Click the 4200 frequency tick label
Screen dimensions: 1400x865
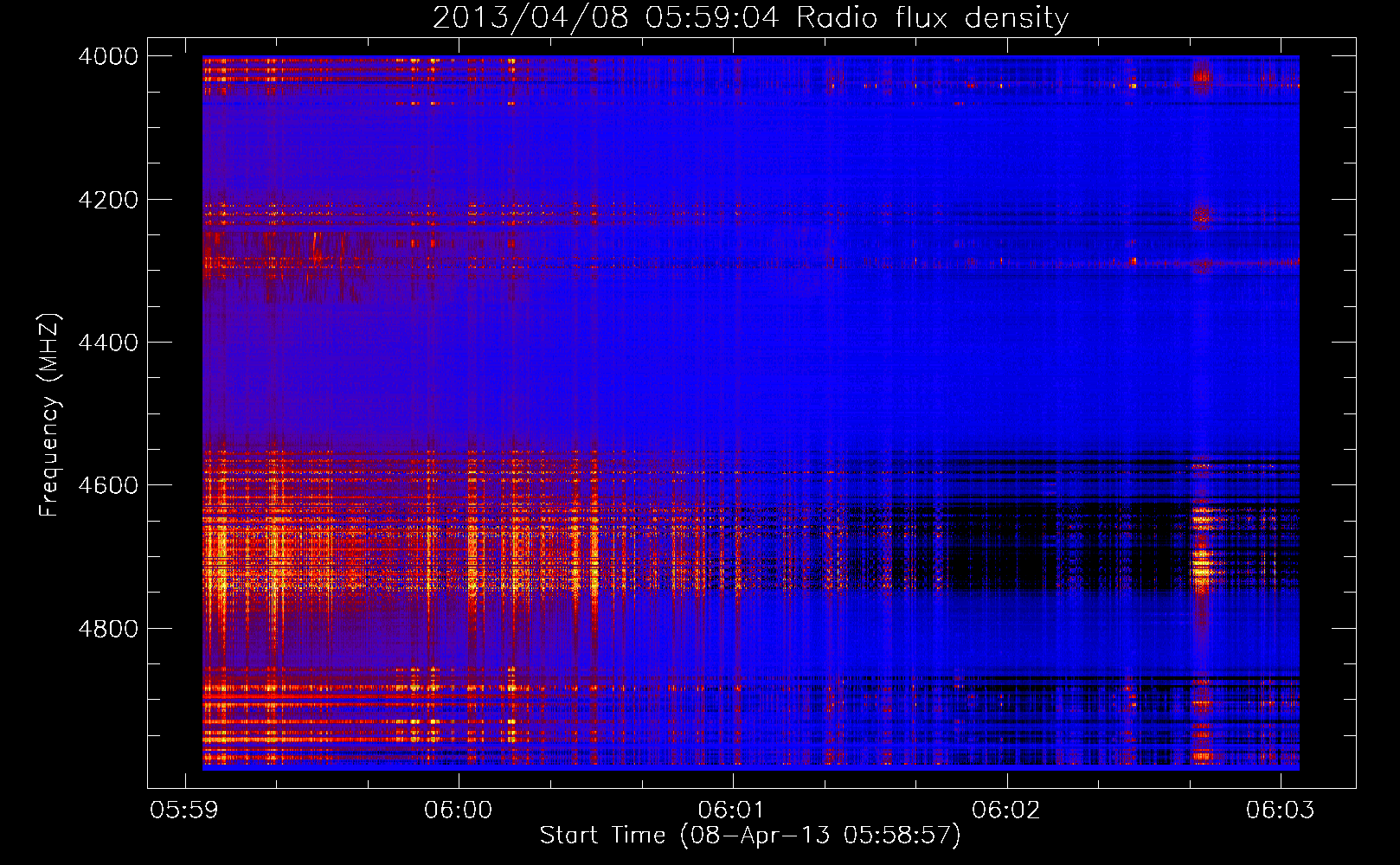click(108, 200)
